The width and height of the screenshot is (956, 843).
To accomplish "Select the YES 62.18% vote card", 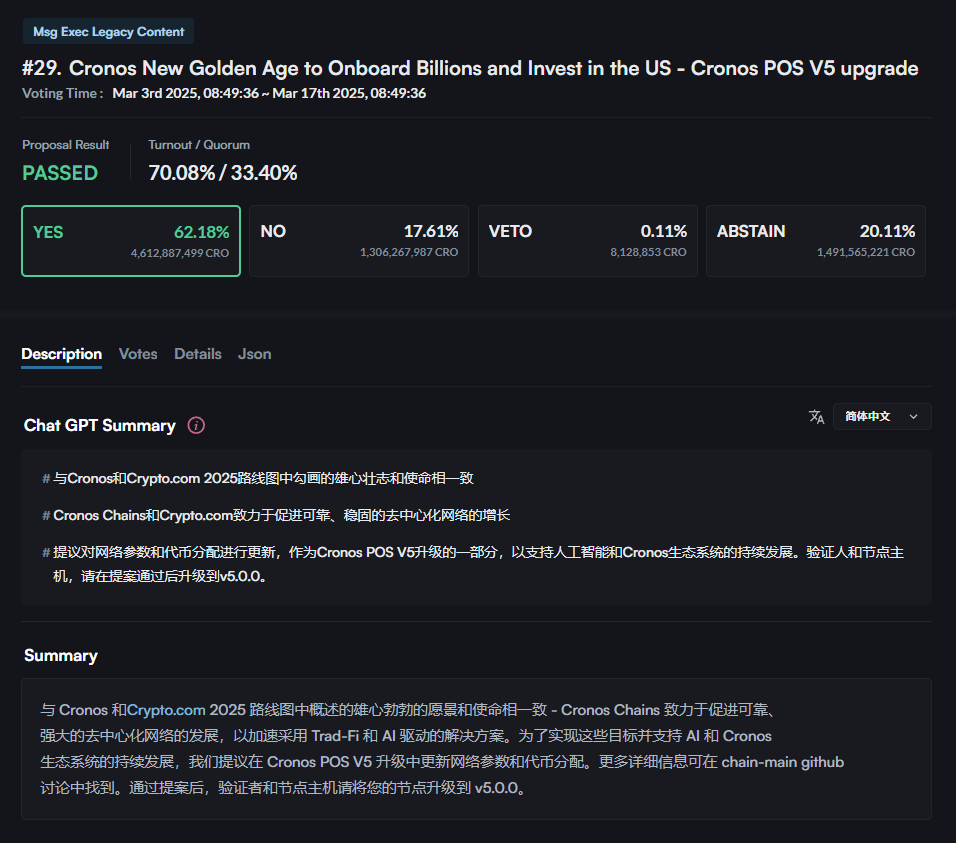I will click(131, 241).
